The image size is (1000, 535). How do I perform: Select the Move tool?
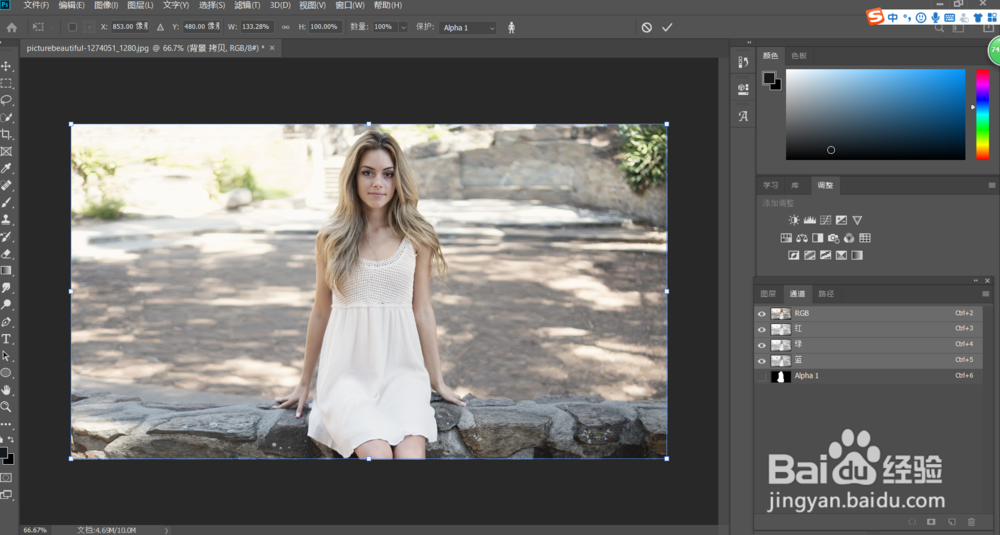pos(6,66)
